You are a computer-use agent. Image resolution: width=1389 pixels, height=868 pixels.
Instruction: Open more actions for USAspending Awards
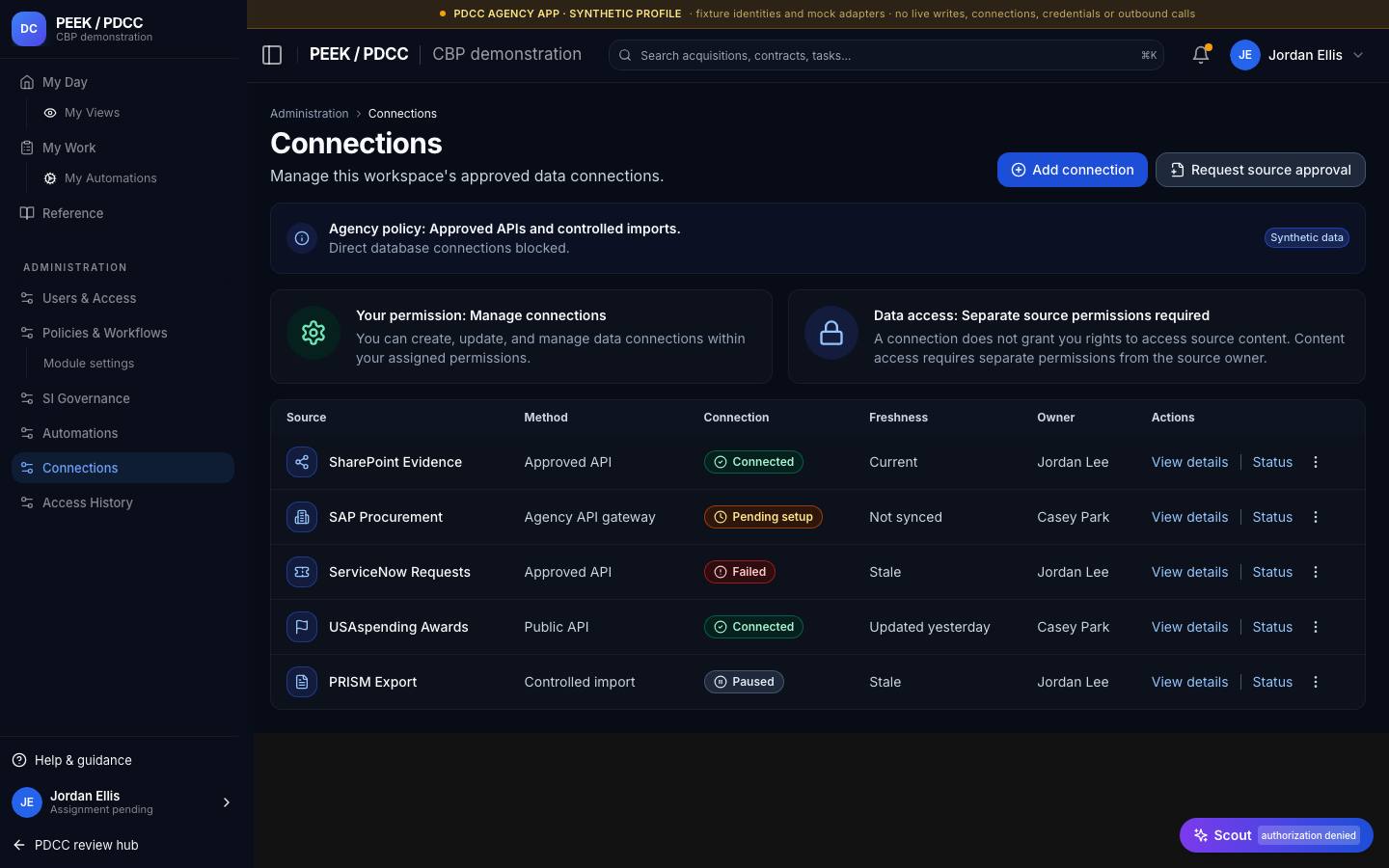[1316, 627]
